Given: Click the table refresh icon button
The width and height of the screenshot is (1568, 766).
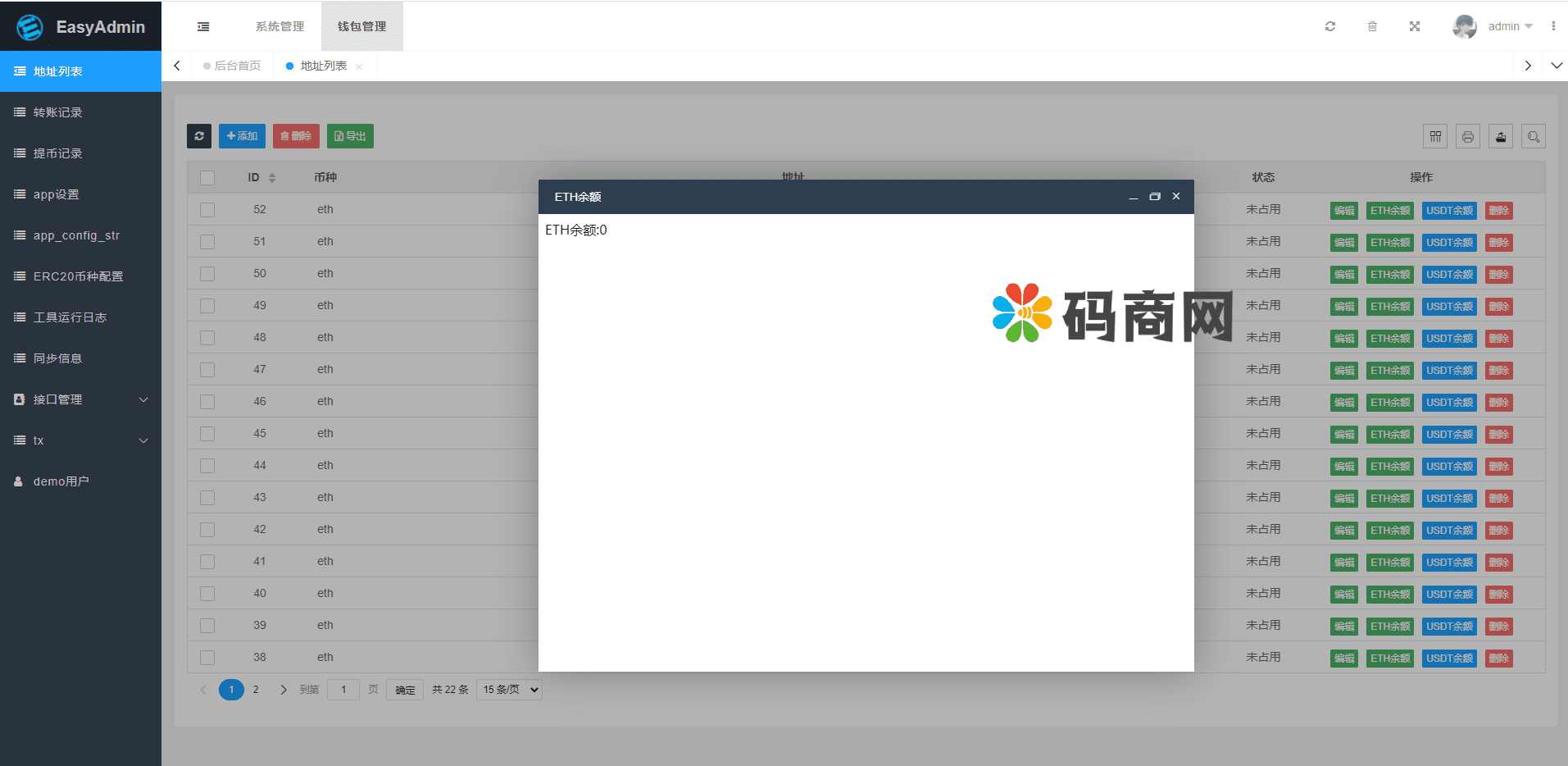Looking at the screenshot, I should point(199,136).
